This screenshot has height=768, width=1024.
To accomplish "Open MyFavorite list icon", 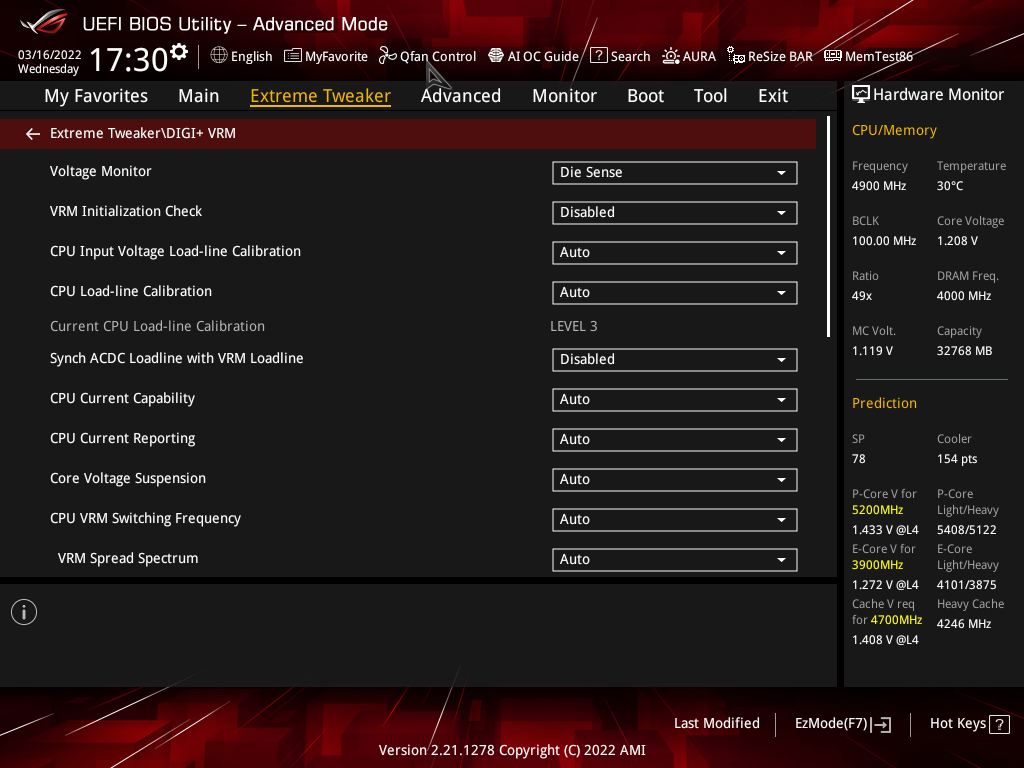I will (293, 56).
